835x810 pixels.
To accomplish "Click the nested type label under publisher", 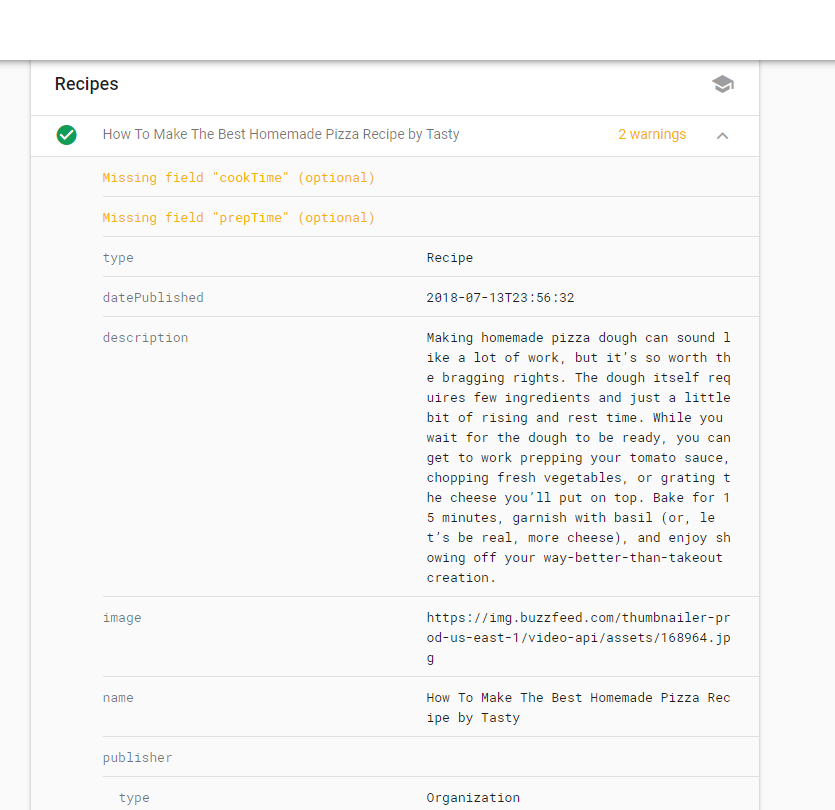I will [134, 798].
